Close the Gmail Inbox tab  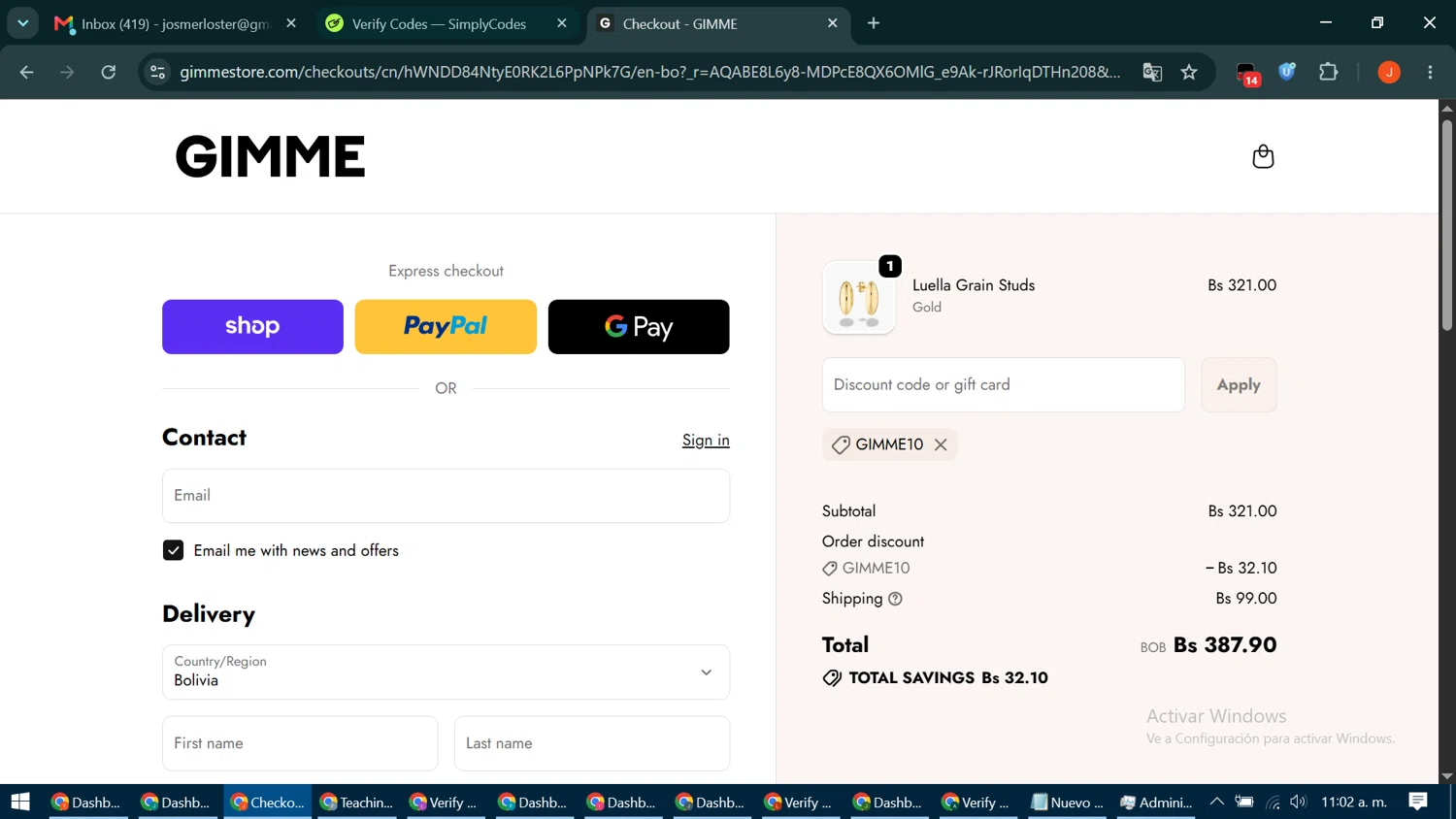pos(291,23)
